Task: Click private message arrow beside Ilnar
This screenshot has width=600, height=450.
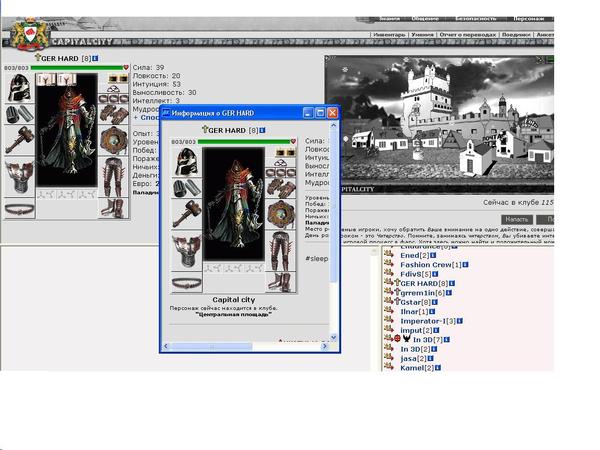Action: [389, 310]
